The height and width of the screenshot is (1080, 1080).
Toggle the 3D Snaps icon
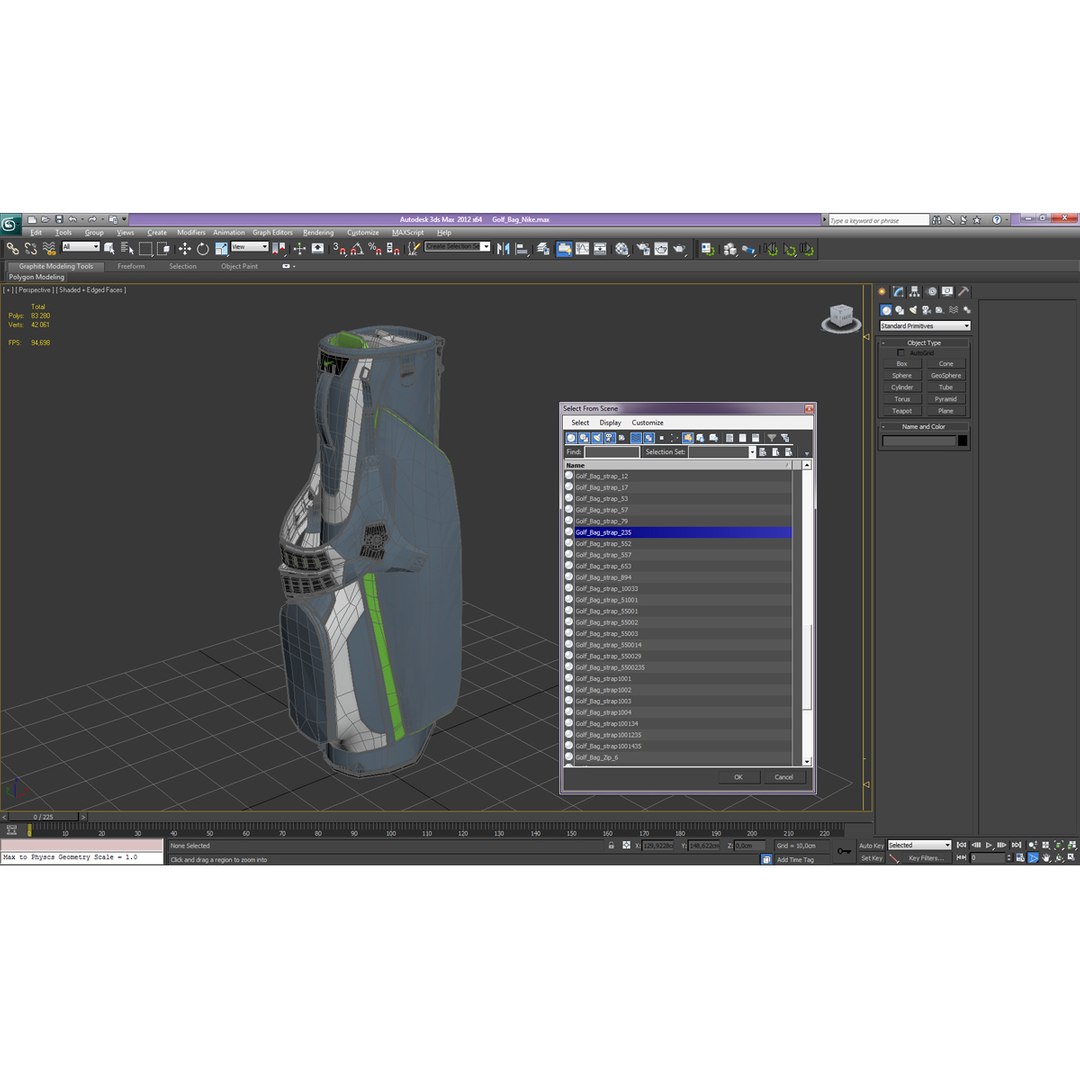[x=339, y=249]
